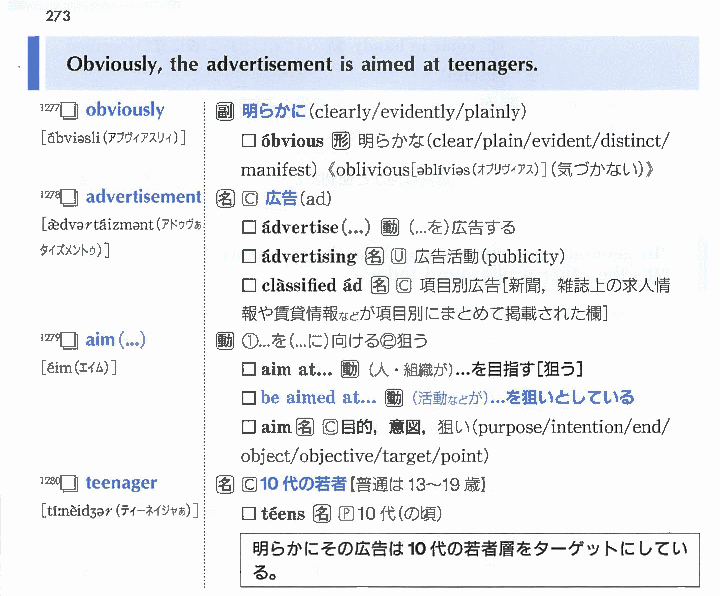The height and width of the screenshot is (596, 720).
Task: Click the 動 icon after 'aim at...'
Action: (x=350, y=370)
